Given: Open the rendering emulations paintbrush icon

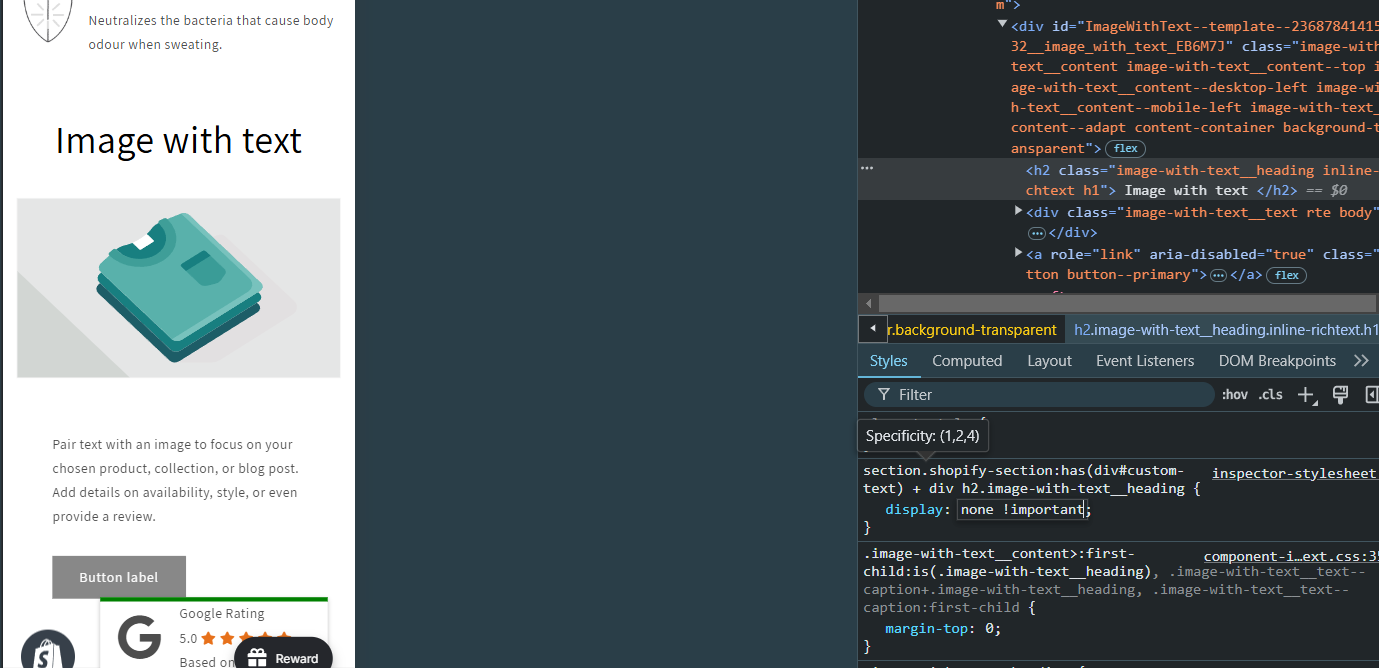Looking at the screenshot, I should [1341, 395].
